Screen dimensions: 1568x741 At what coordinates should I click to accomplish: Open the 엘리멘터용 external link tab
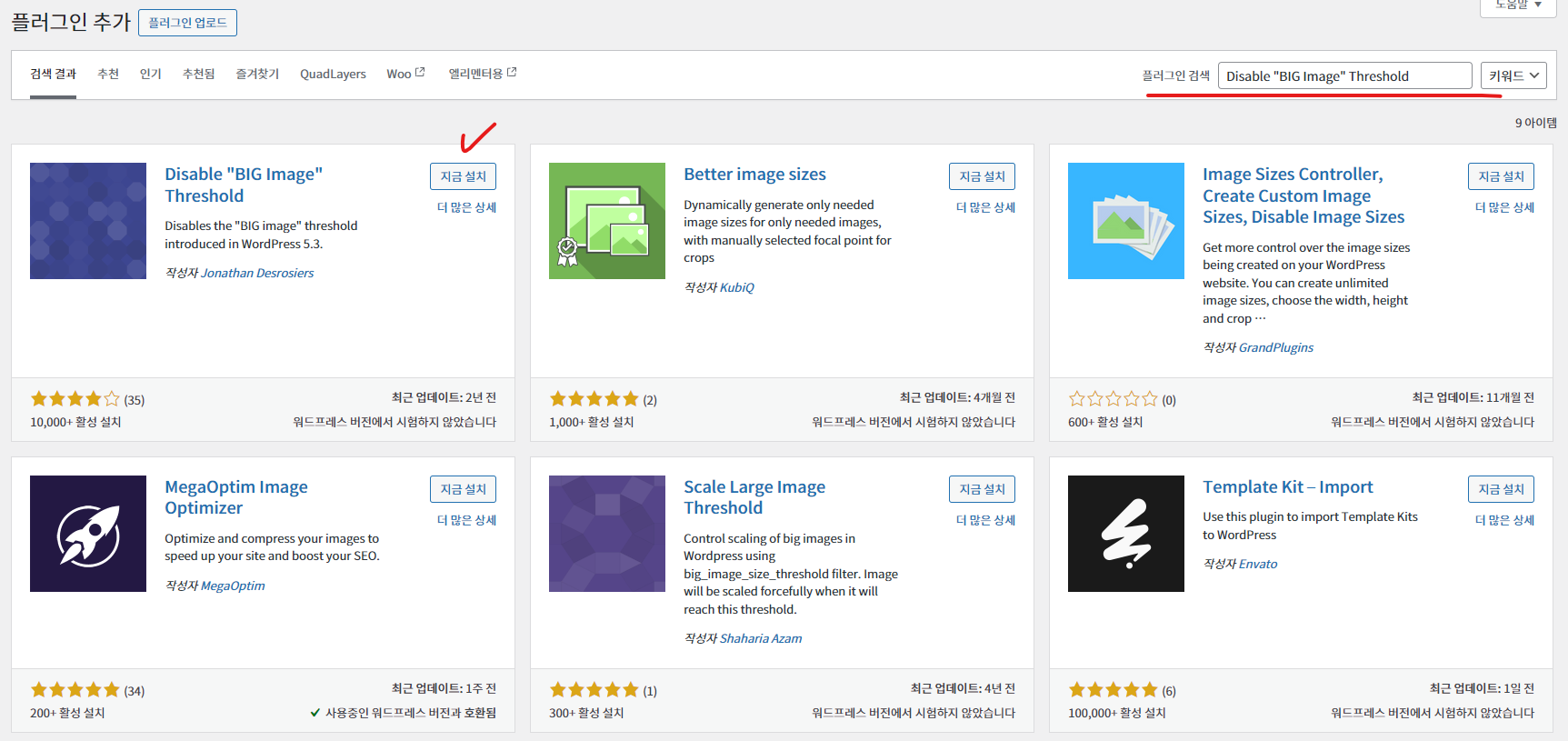point(483,74)
